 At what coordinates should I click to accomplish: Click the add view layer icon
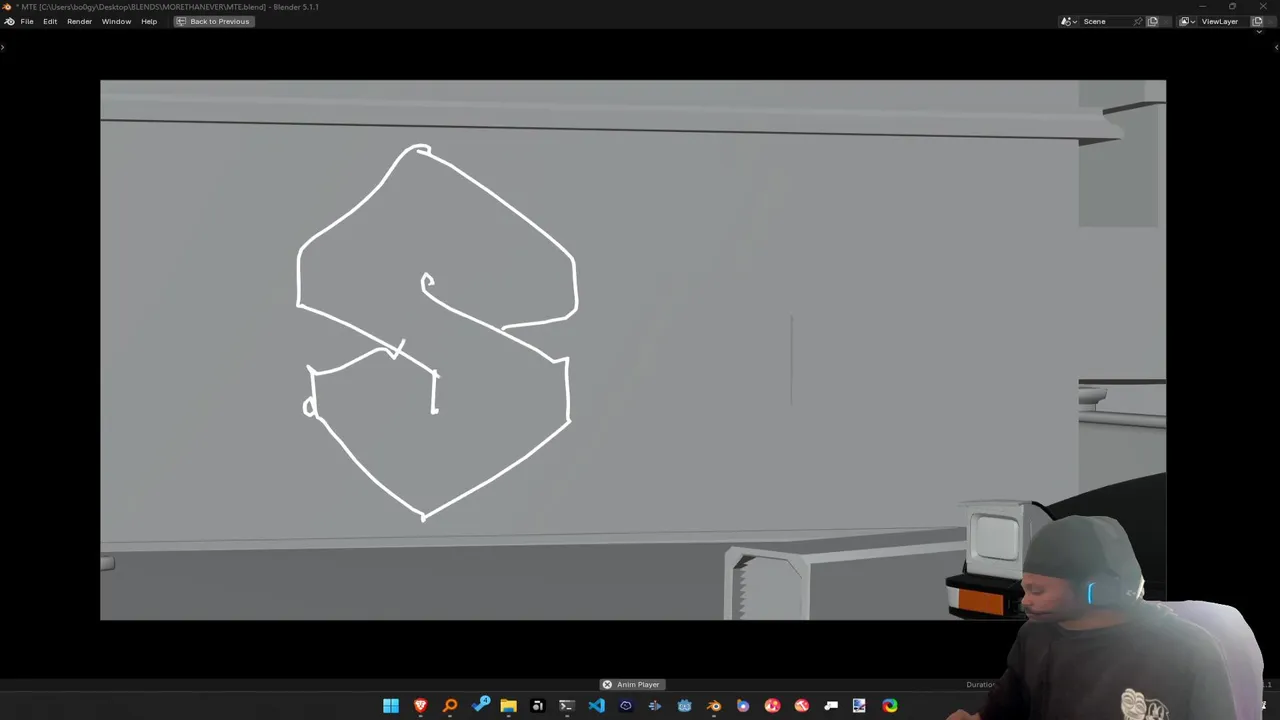pos(1258,21)
